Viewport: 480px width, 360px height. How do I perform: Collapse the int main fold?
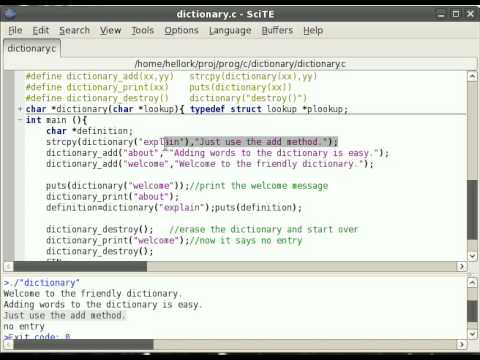[x=20, y=120]
